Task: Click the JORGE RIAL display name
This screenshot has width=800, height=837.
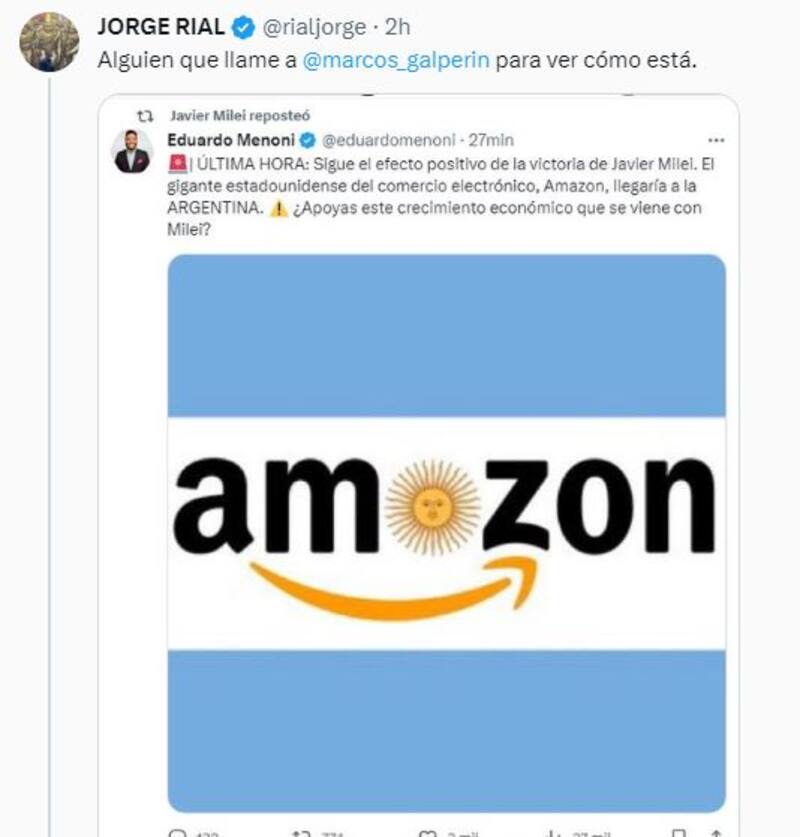Action: pos(161,27)
